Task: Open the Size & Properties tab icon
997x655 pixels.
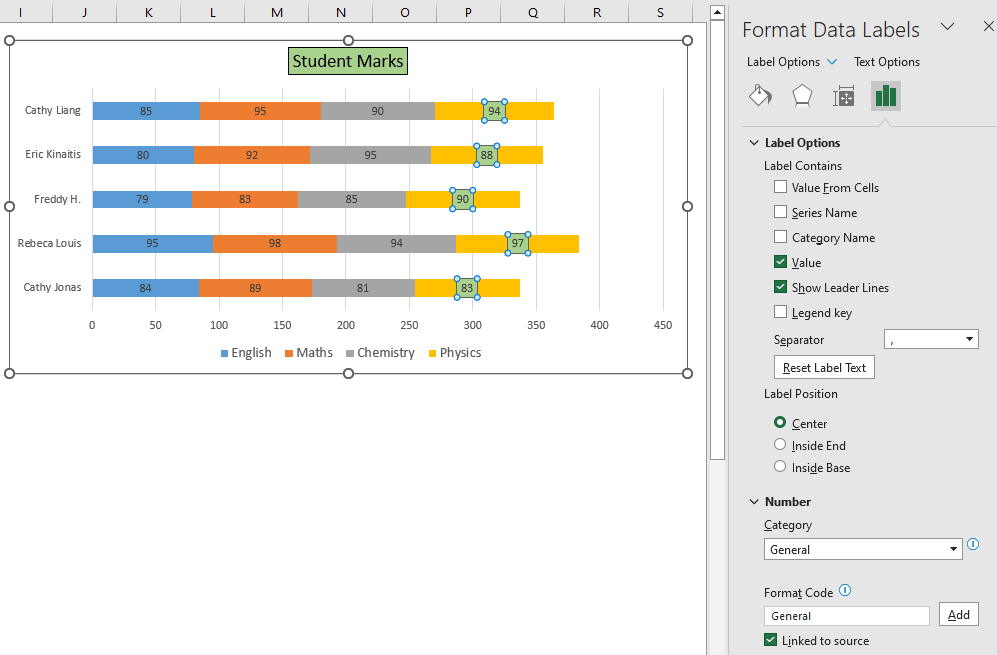Action: pyautogui.click(x=844, y=96)
